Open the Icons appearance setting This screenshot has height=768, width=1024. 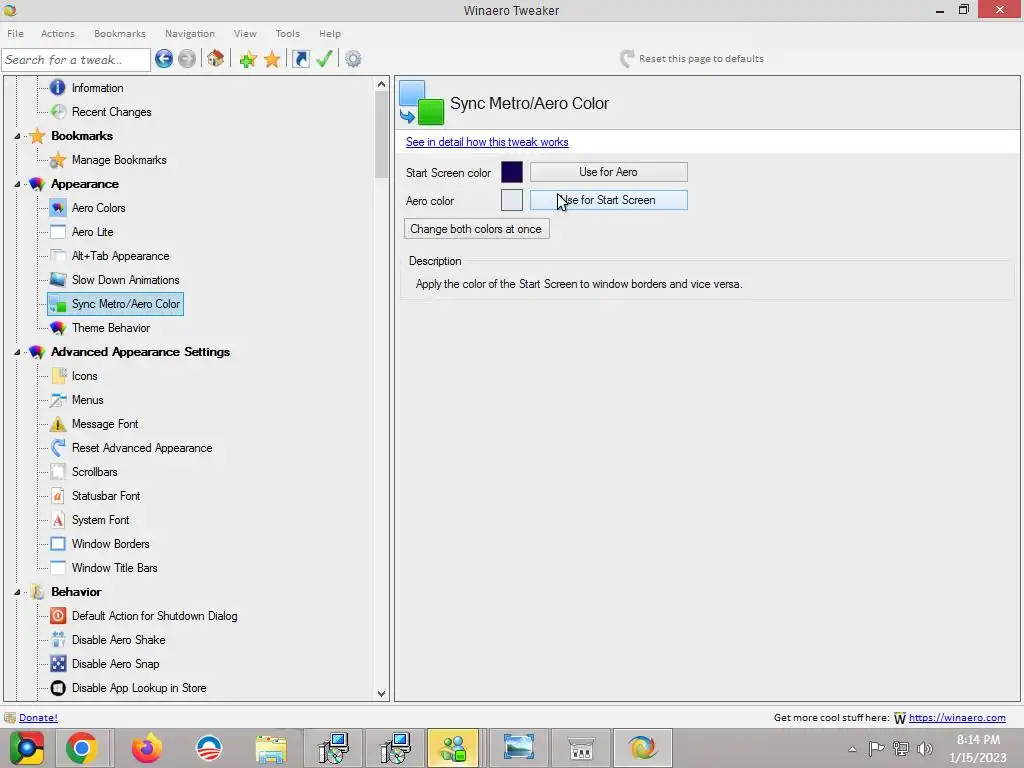pyautogui.click(x=84, y=376)
